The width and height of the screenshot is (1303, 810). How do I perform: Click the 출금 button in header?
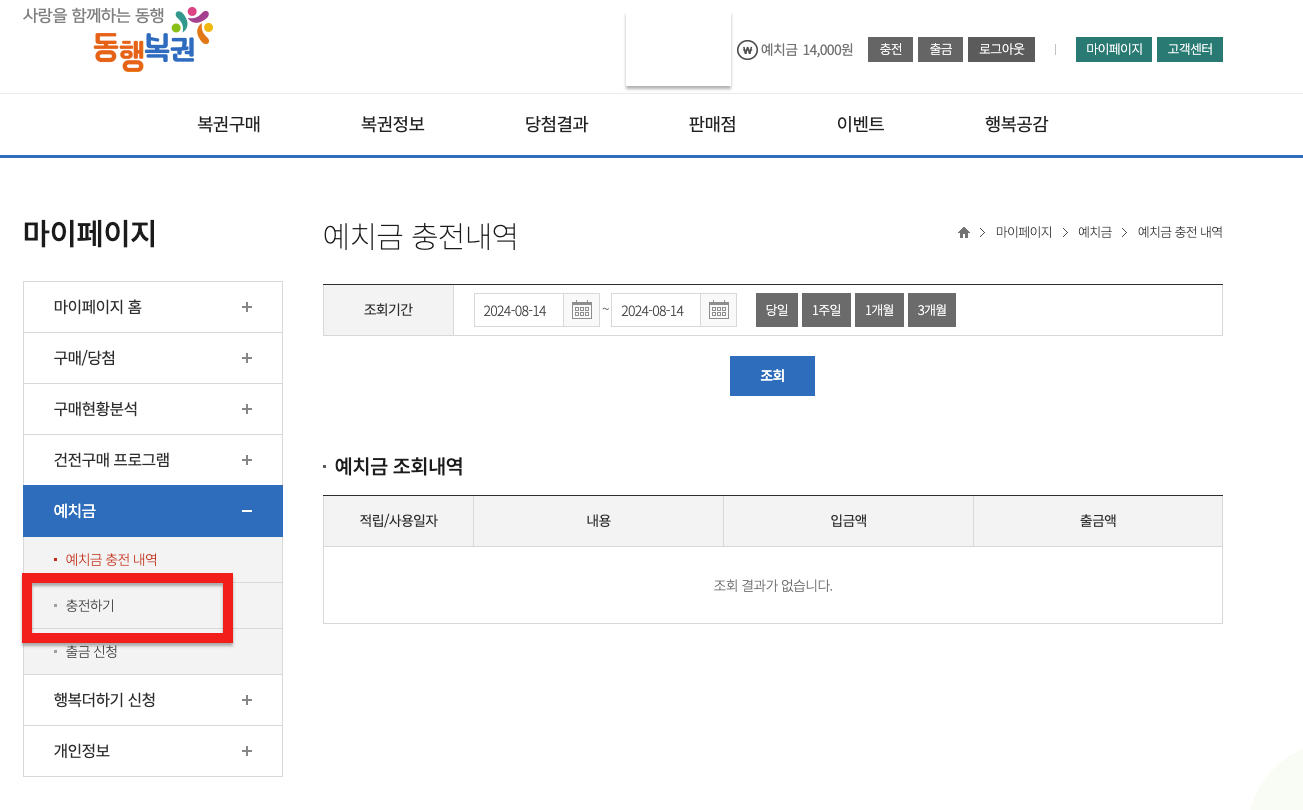coord(940,49)
